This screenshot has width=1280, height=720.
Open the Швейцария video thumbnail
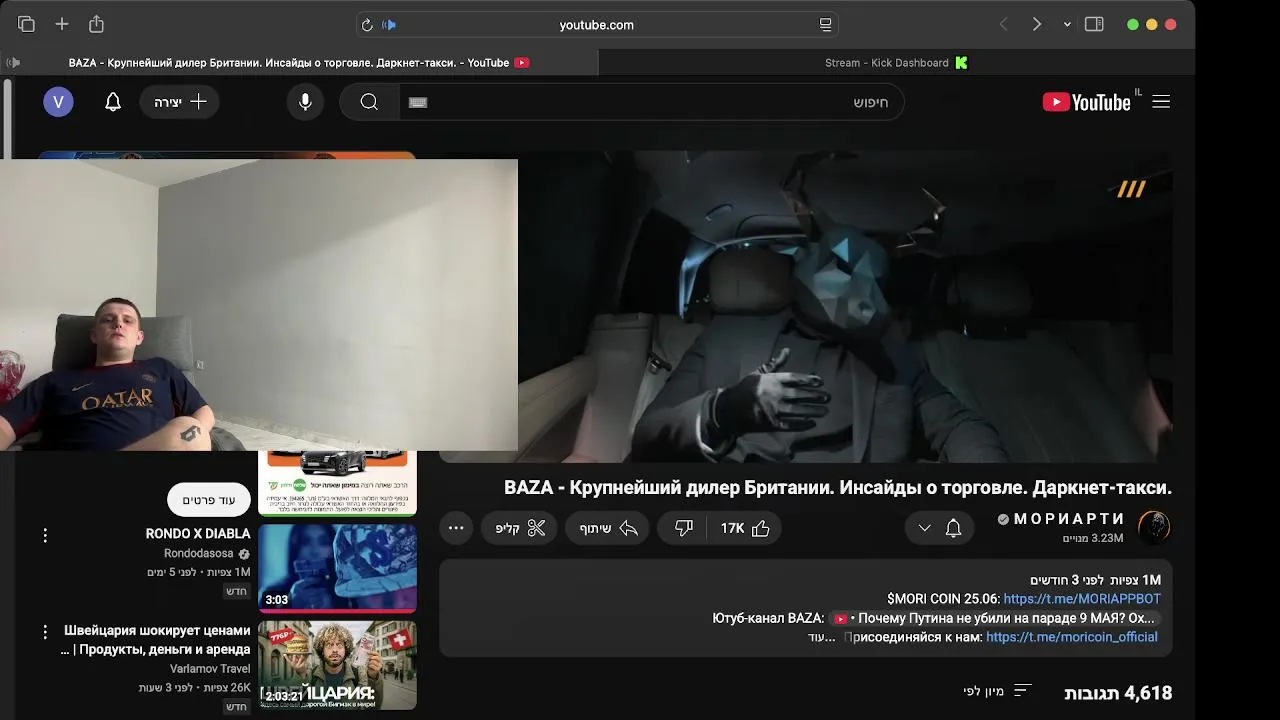337,665
